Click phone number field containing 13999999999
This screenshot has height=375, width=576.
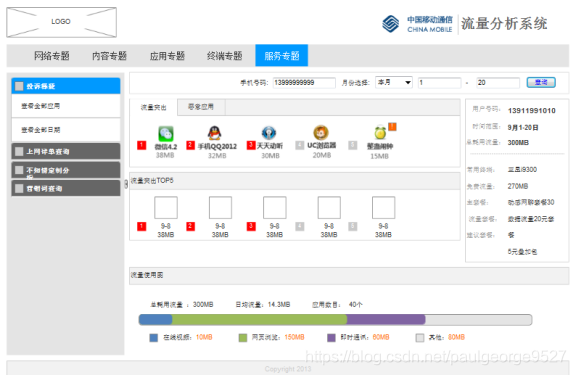click(304, 83)
